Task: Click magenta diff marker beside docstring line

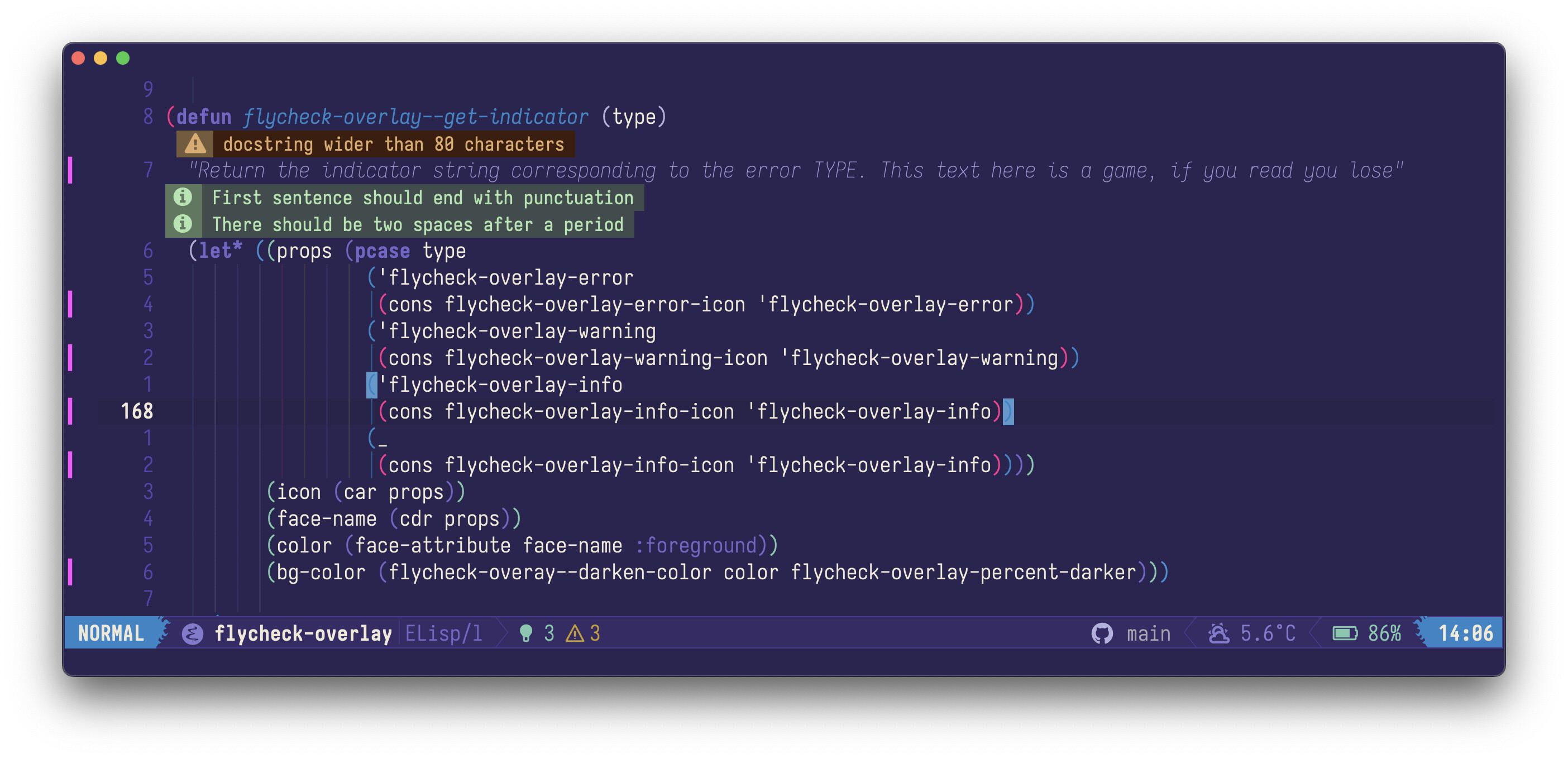Action: [70, 170]
